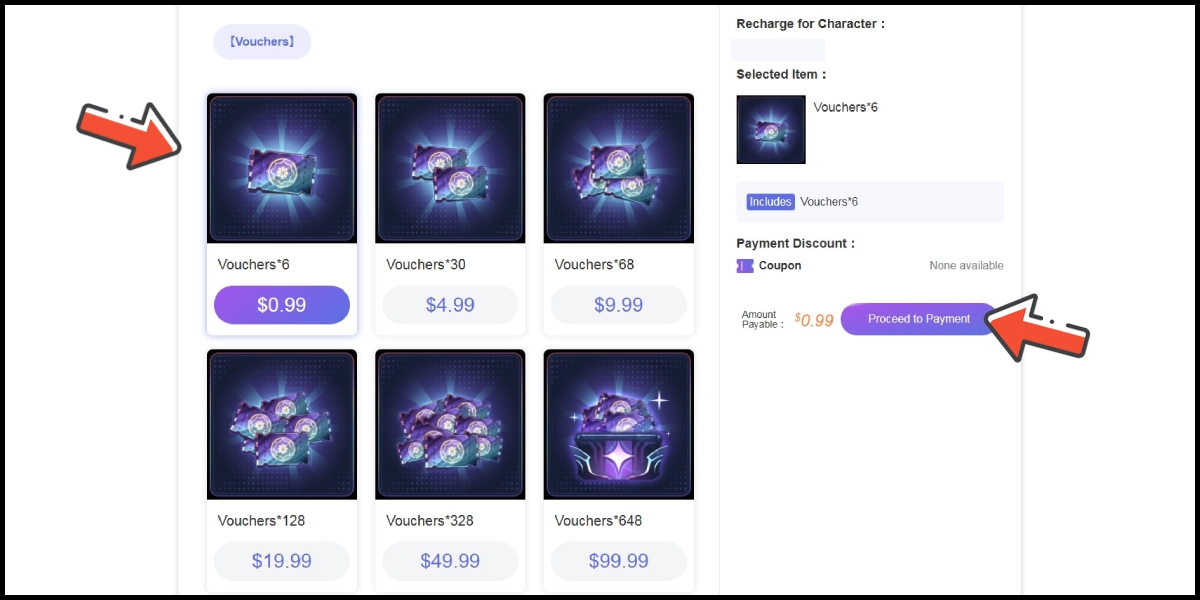Open the Vouchers category tab
This screenshot has height=600, width=1200.
point(262,42)
